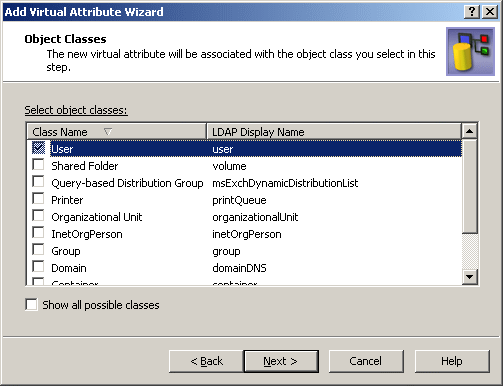Screen dimensions: 503x386
Task: Go Back to previous wizard step
Action: tap(206, 361)
